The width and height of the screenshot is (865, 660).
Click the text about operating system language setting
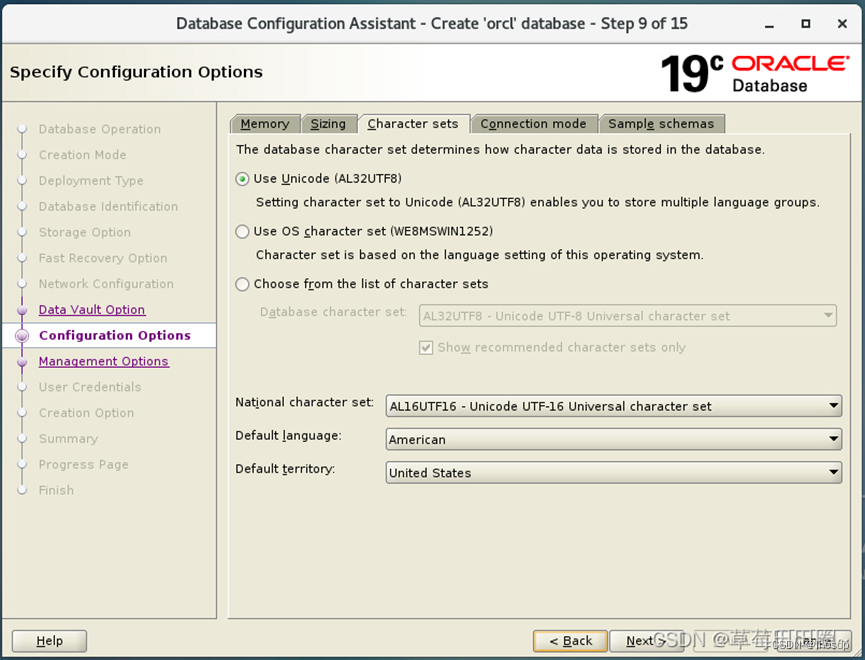[479, 255]
